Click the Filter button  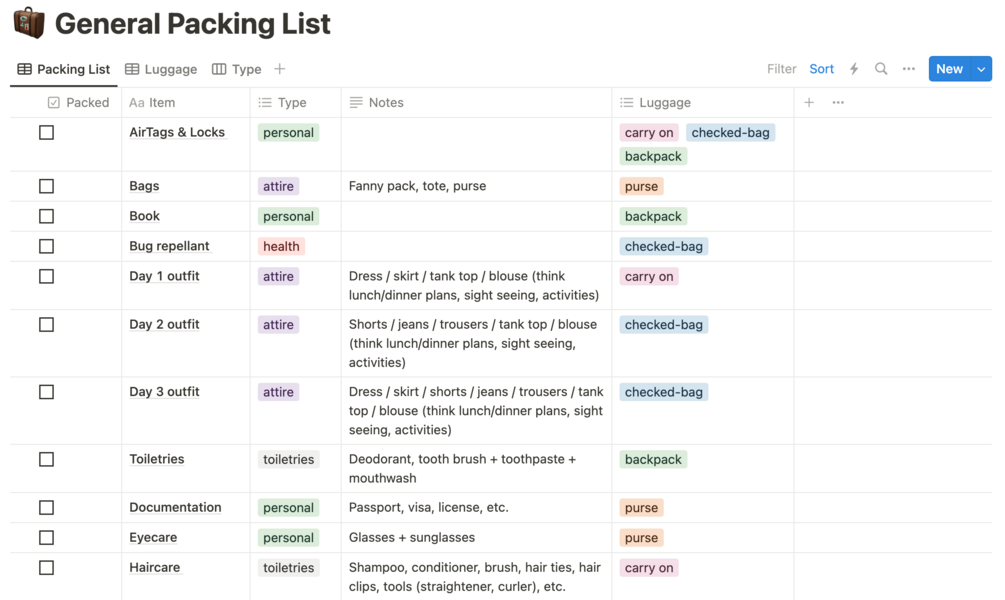[781, 69]
